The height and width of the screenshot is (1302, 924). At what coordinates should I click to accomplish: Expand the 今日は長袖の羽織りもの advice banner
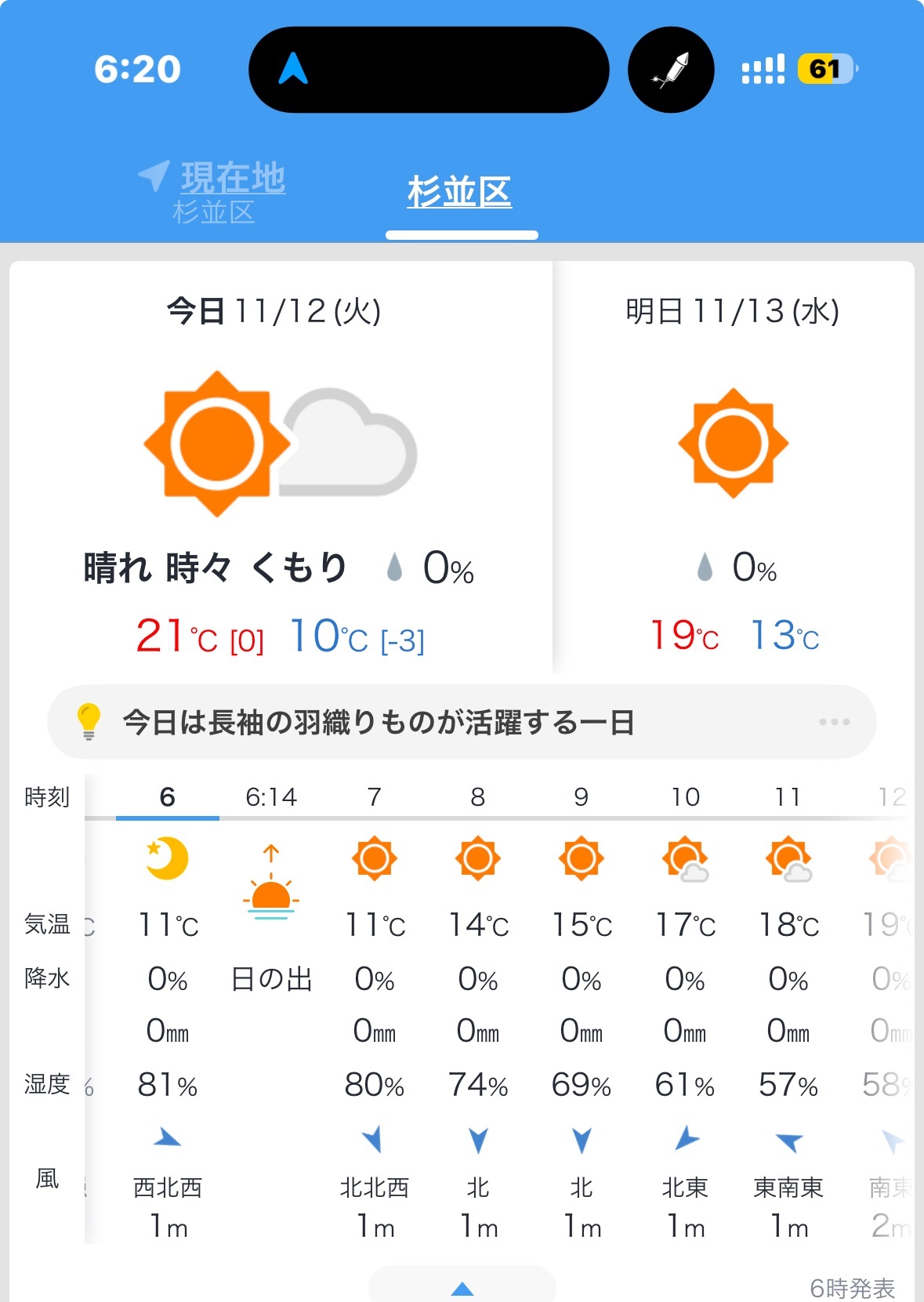tap(462, 722)
